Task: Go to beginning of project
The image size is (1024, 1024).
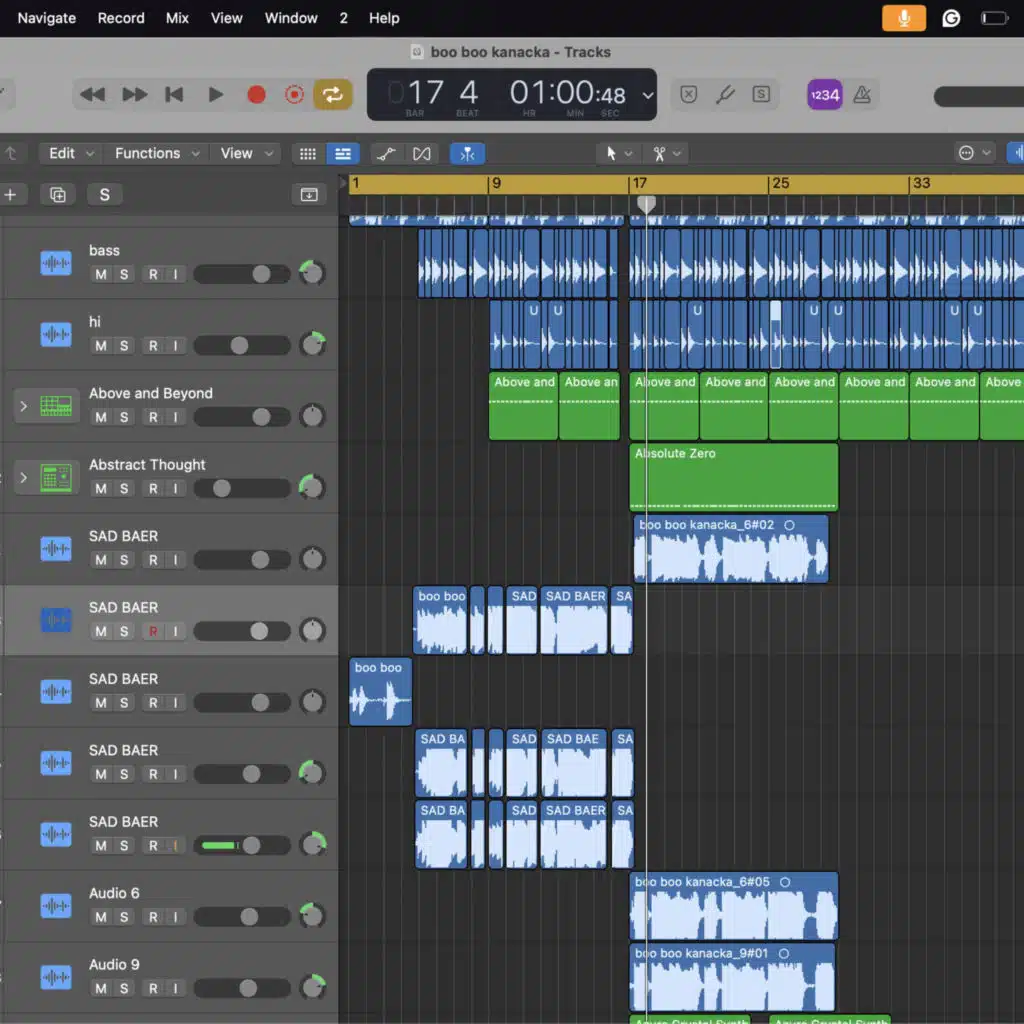Action: 174,95
